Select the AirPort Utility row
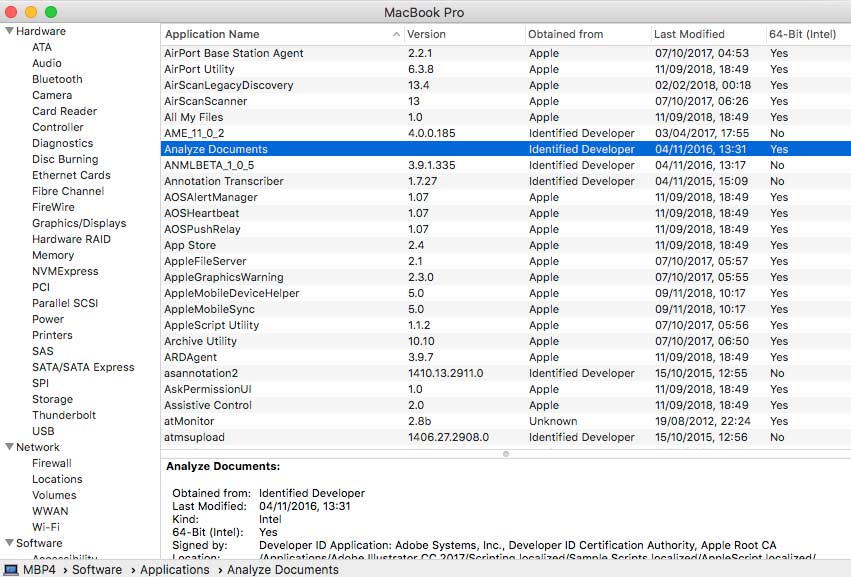 click(506, 69)
